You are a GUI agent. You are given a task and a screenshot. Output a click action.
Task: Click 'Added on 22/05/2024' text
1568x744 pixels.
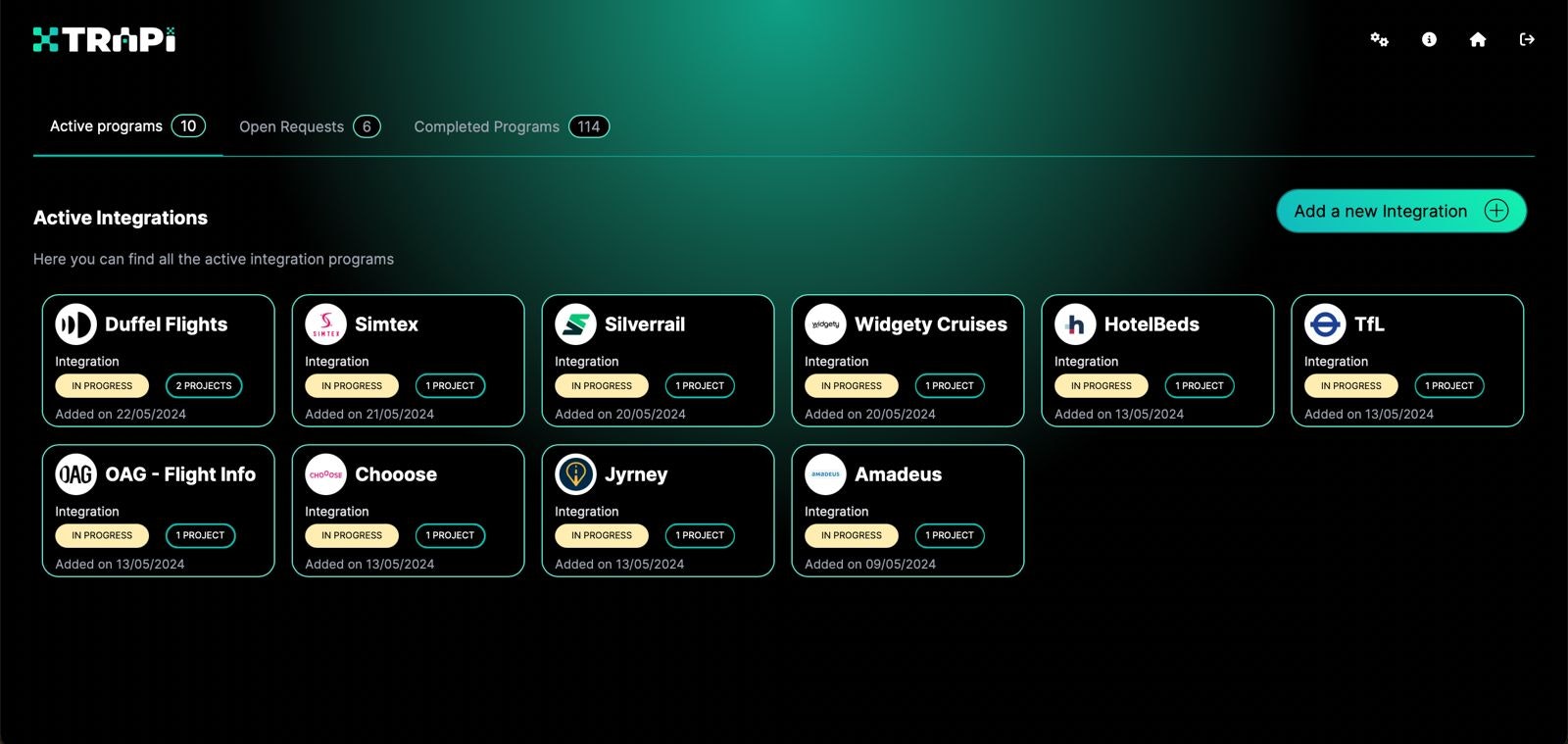pyautogui.click(x=121, y=415)
